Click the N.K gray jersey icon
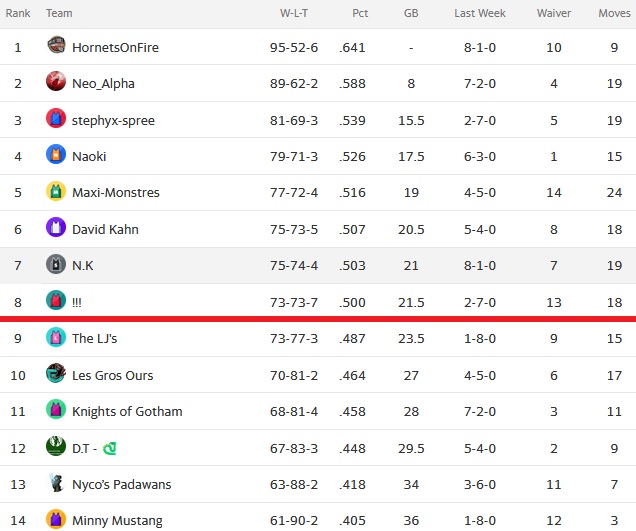 tap(56, 264)
